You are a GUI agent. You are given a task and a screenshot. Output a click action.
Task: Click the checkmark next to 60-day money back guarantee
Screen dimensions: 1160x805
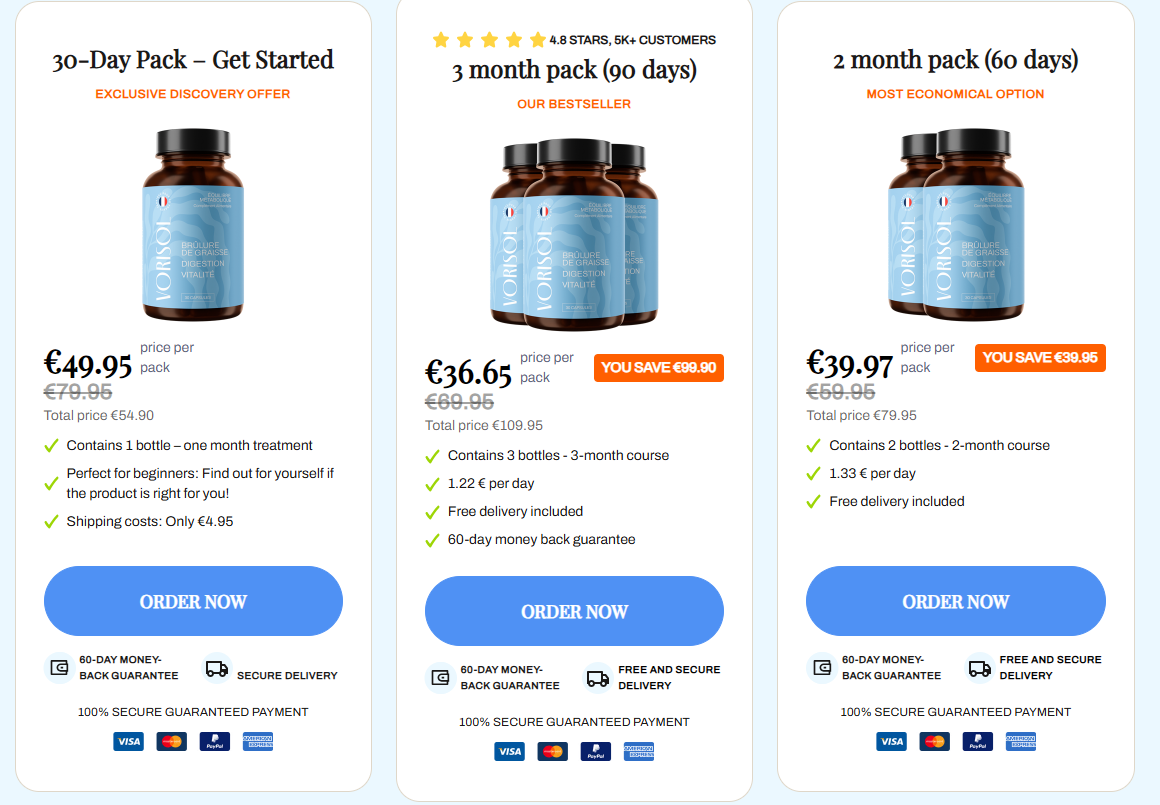click(433, 541)
